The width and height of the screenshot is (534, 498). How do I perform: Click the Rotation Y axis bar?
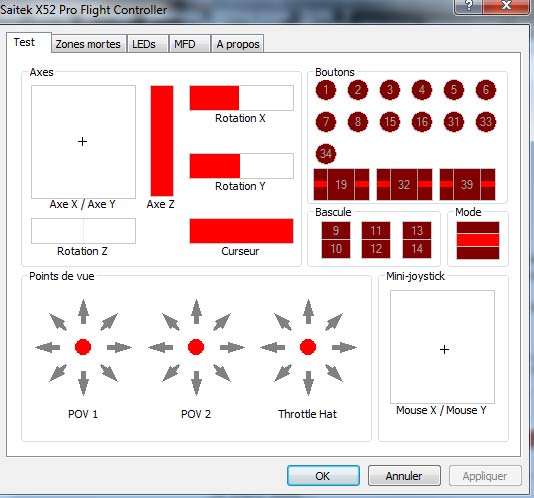pyautogui.click(x=241, y=166)
